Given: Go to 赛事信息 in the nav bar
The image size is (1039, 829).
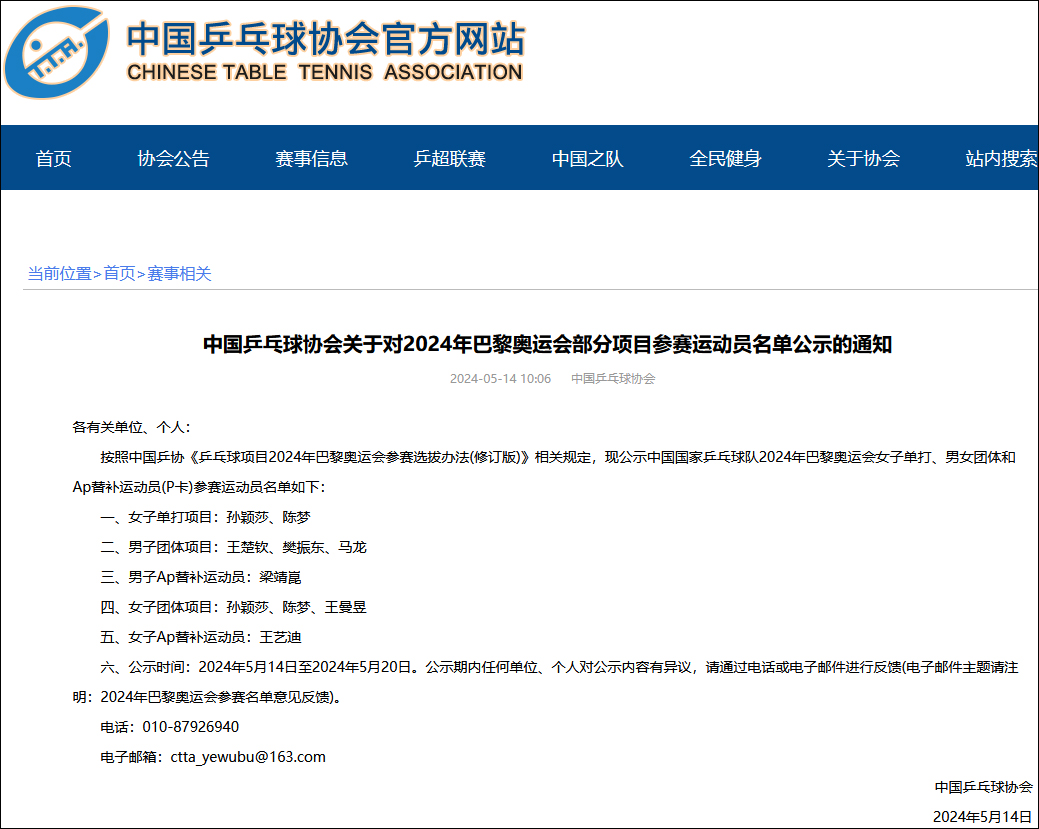Looking at the screenshot, I should (311, 158).
